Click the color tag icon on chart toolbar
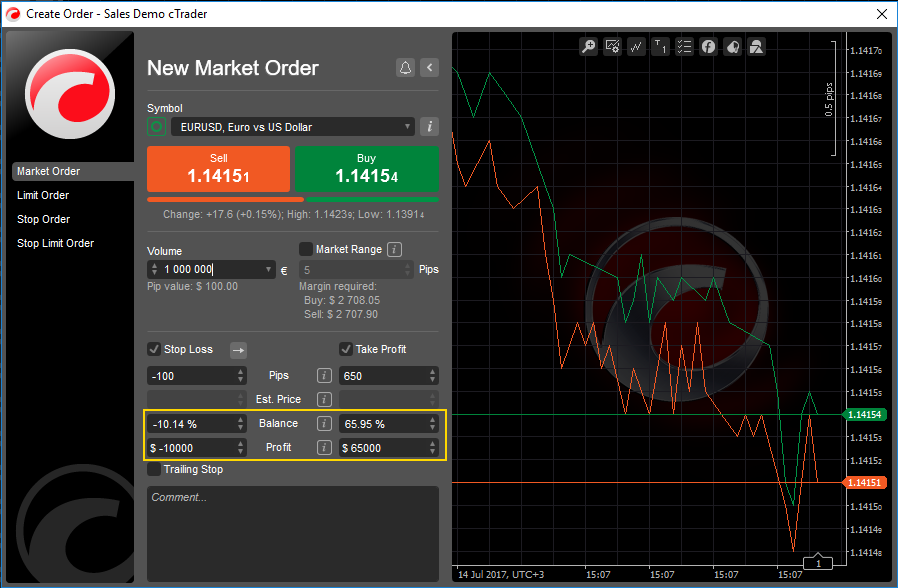Viewport: 898px width, 588px height. coord(732,46)
